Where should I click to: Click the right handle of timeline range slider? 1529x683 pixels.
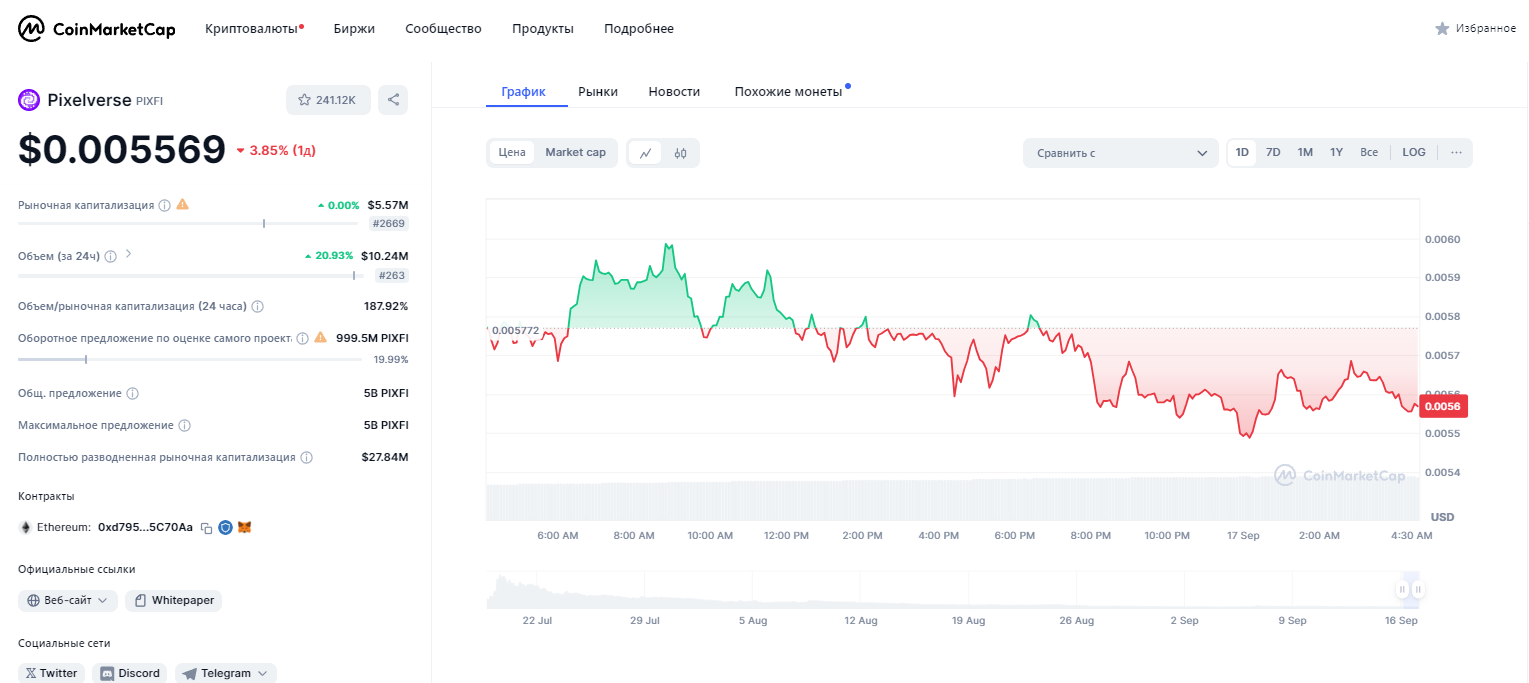coord(1418,590)
